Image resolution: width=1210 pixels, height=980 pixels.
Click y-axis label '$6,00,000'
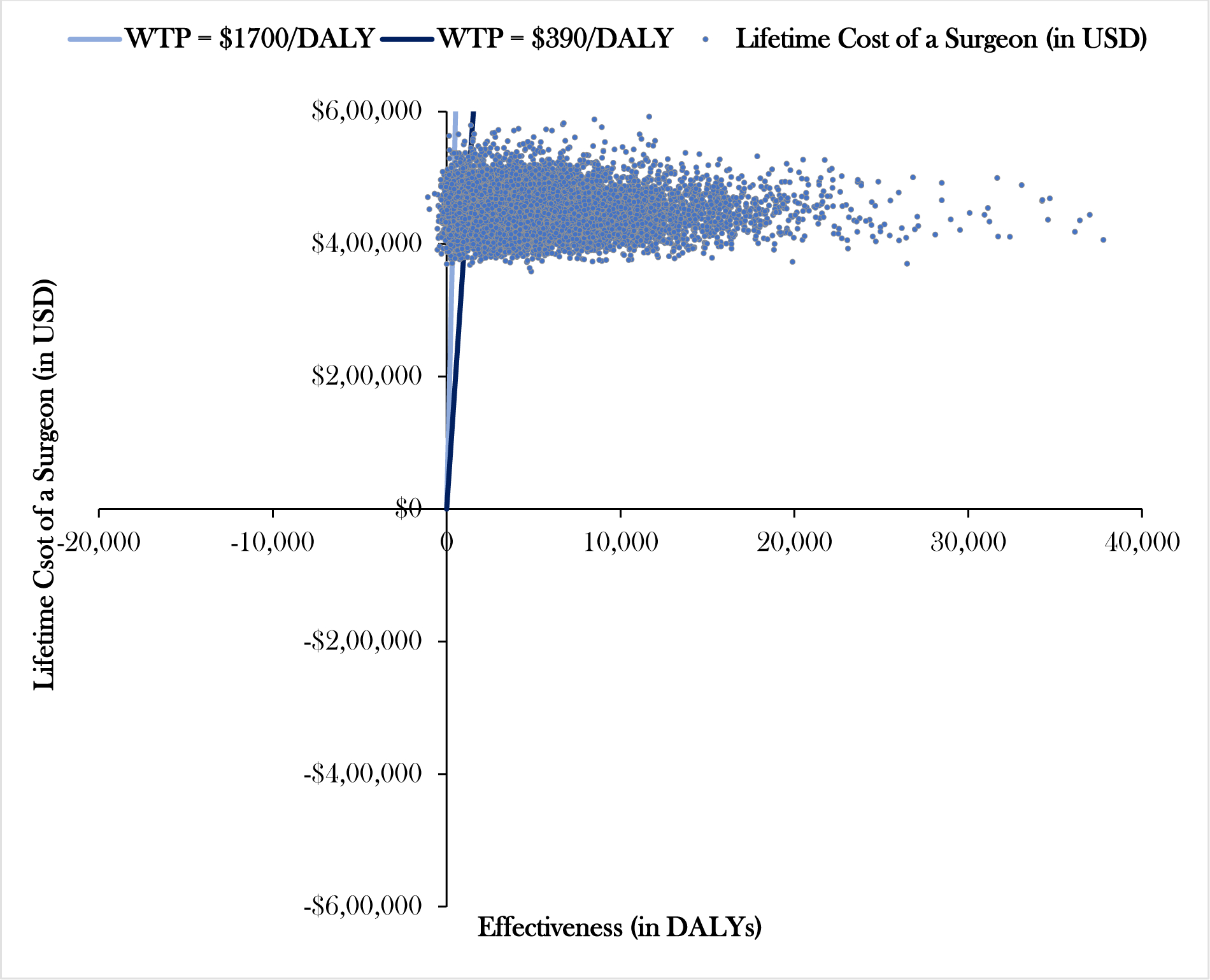[x=366, y=111]
